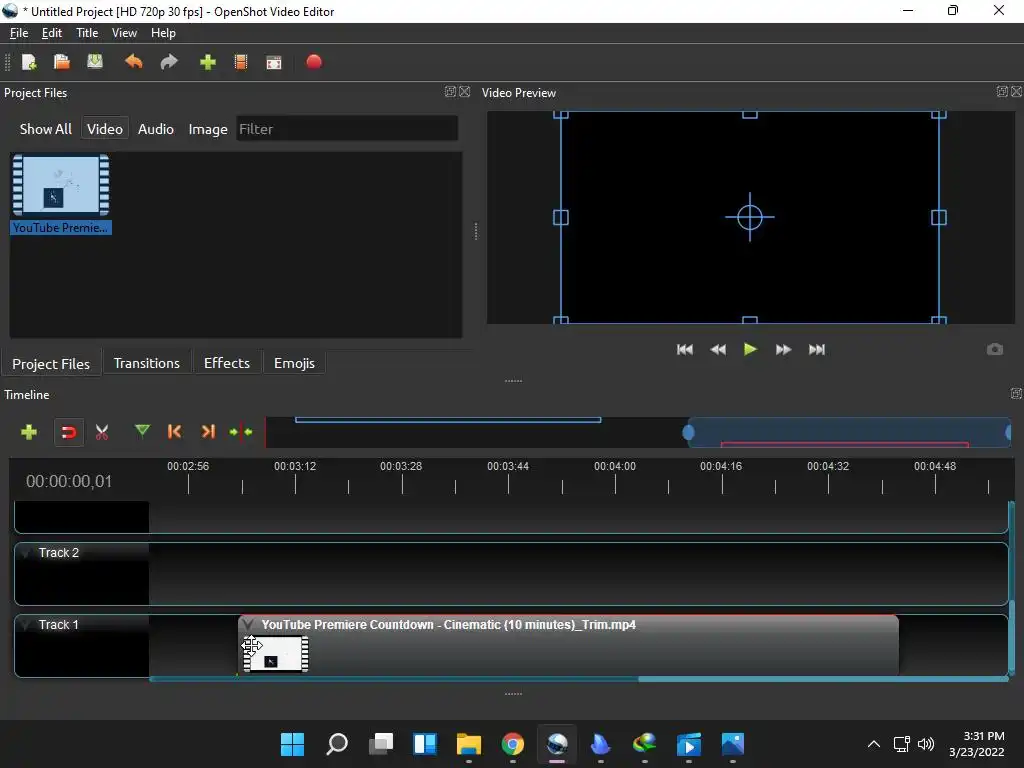Open File Explorer from the taskbar

468,744
